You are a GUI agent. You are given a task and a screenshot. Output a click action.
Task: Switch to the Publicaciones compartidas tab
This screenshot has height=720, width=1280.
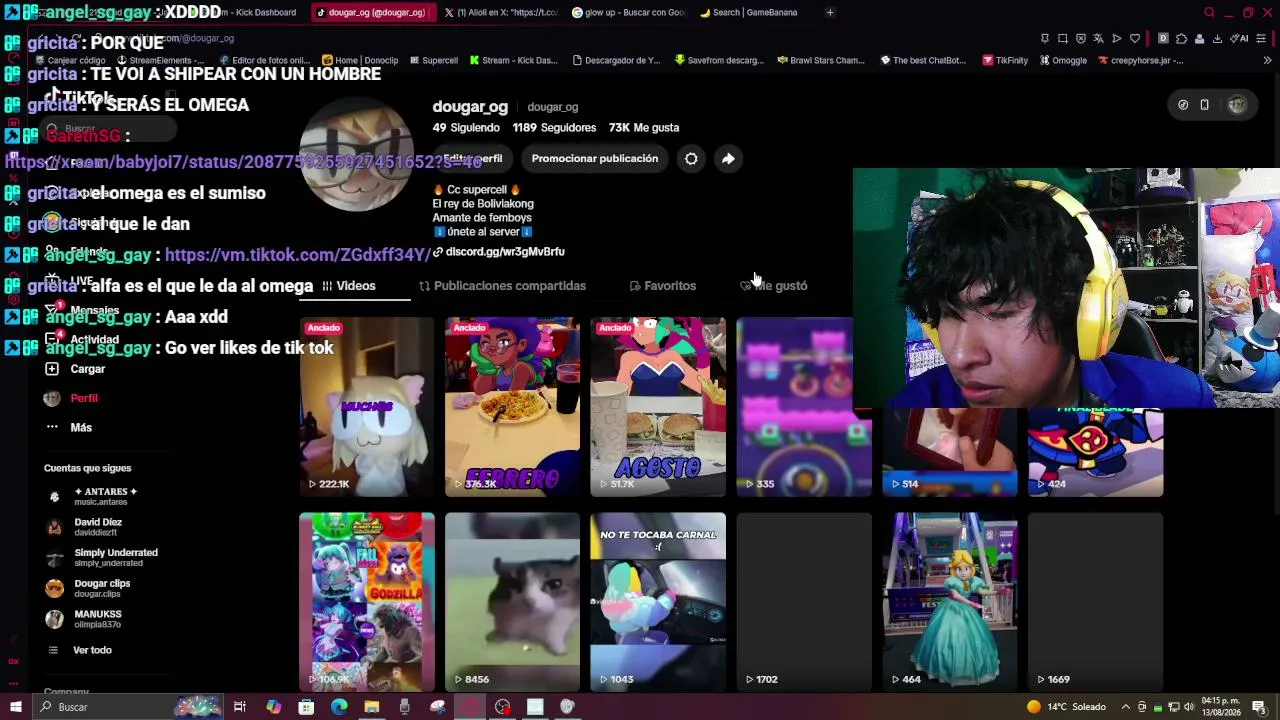tap(502, 286)
